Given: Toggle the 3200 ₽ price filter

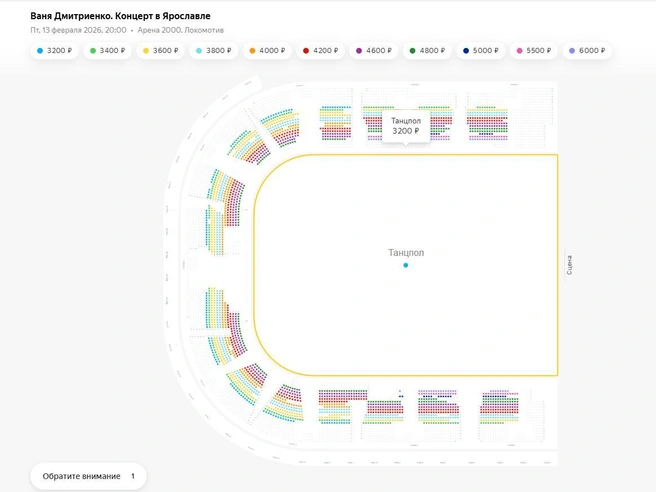Looking at the screenshot, I should [x=55, y=50].
